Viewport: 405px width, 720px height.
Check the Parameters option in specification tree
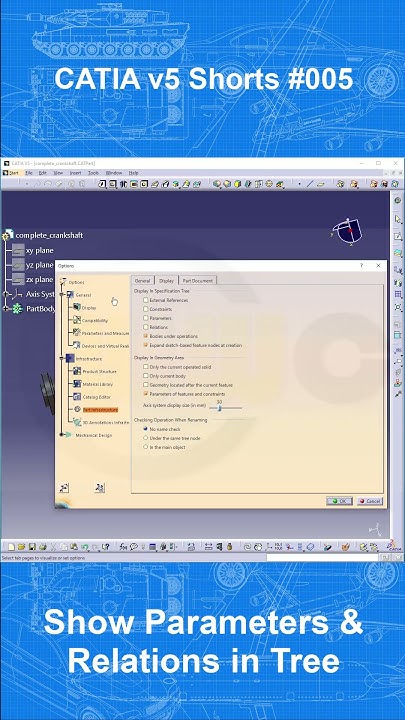click(146, 318)
